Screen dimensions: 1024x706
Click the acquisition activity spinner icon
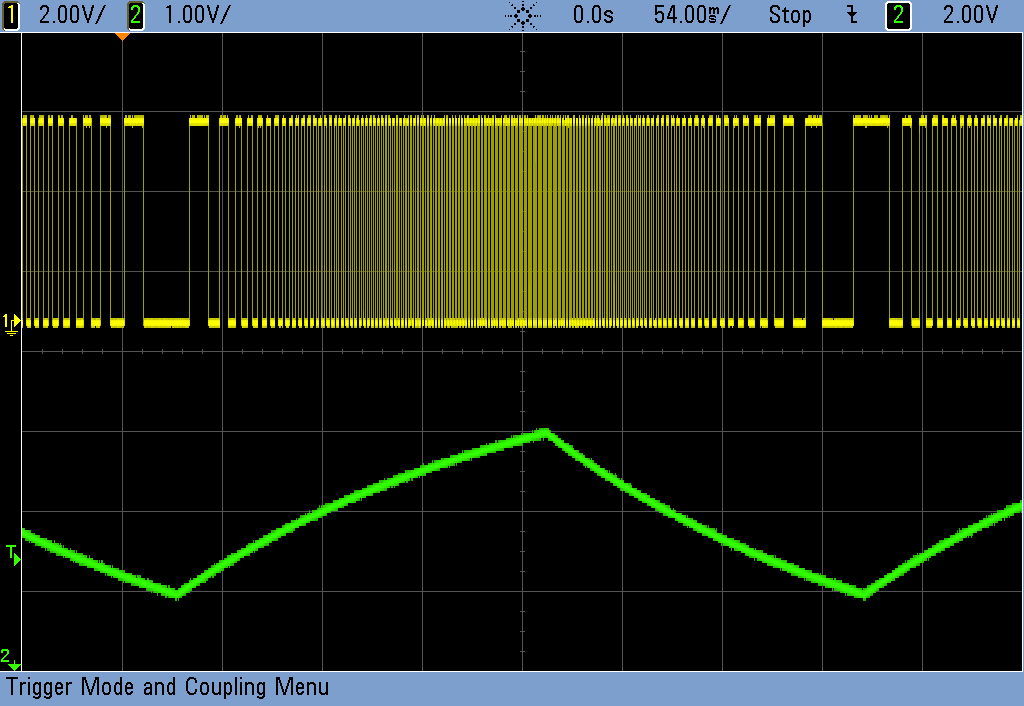(523, 14)
